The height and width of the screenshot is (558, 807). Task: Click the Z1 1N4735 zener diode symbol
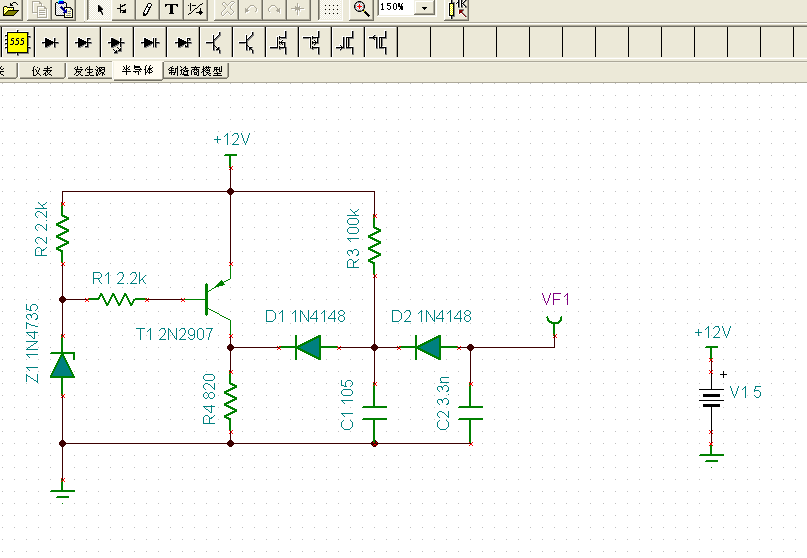pos(62,365)
